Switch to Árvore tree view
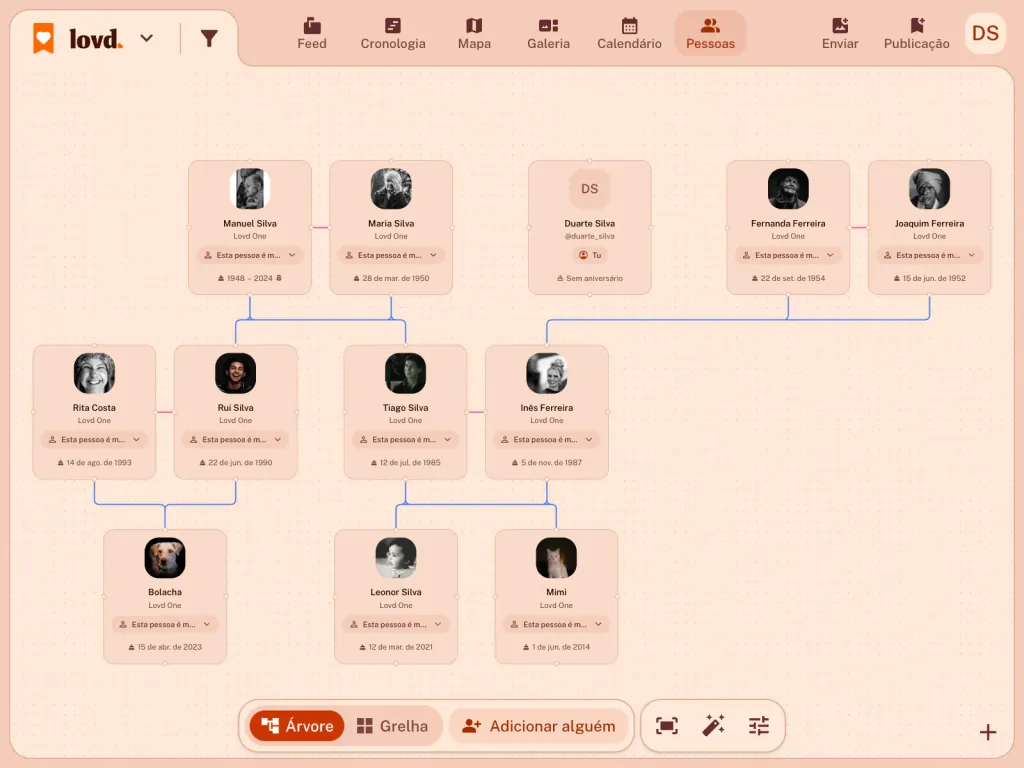Viewport: 1024px width, 768px height. (x=297, y=726)
